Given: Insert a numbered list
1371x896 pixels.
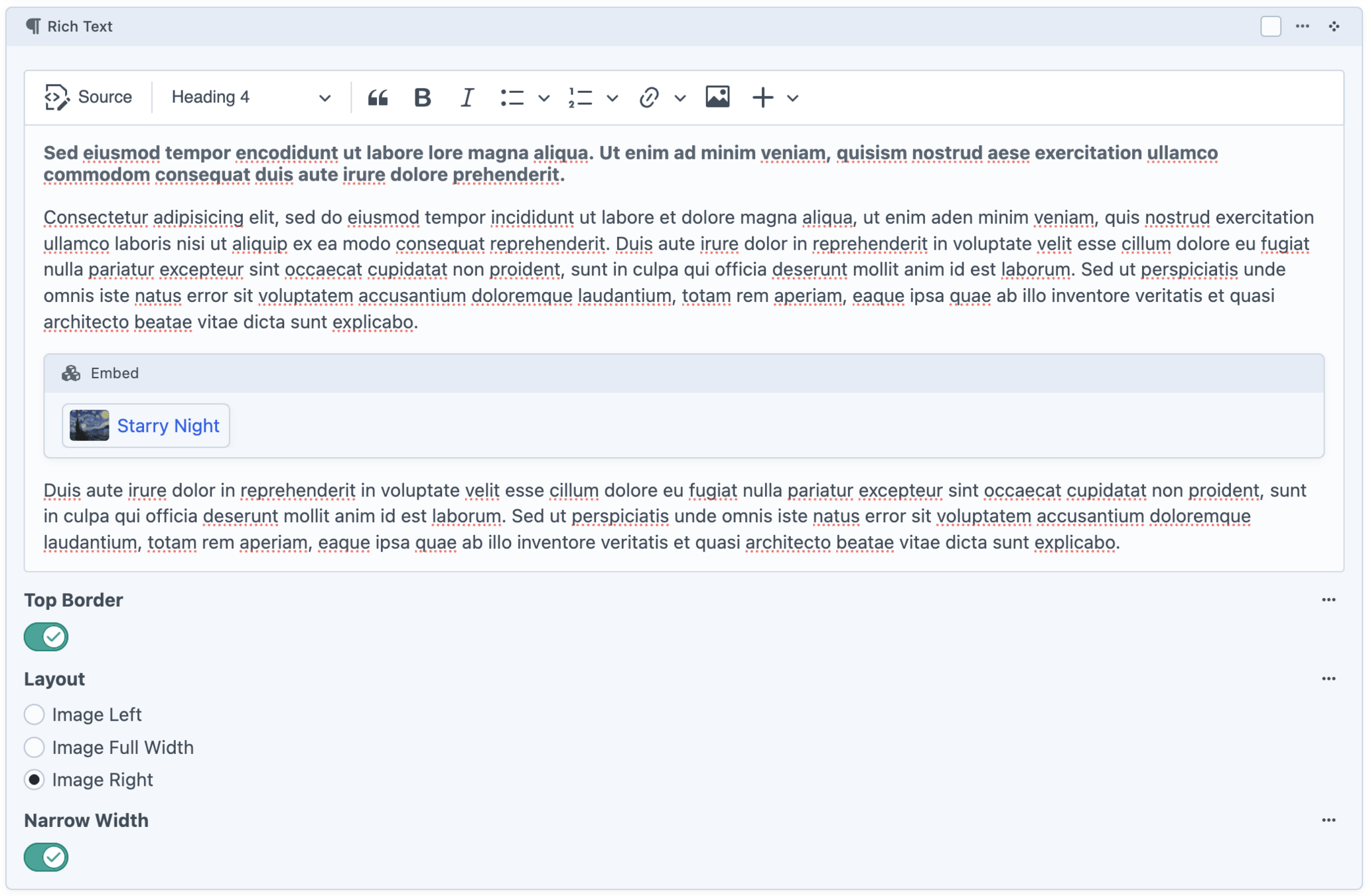Looking at the screenshot, I should pos(581,98).
